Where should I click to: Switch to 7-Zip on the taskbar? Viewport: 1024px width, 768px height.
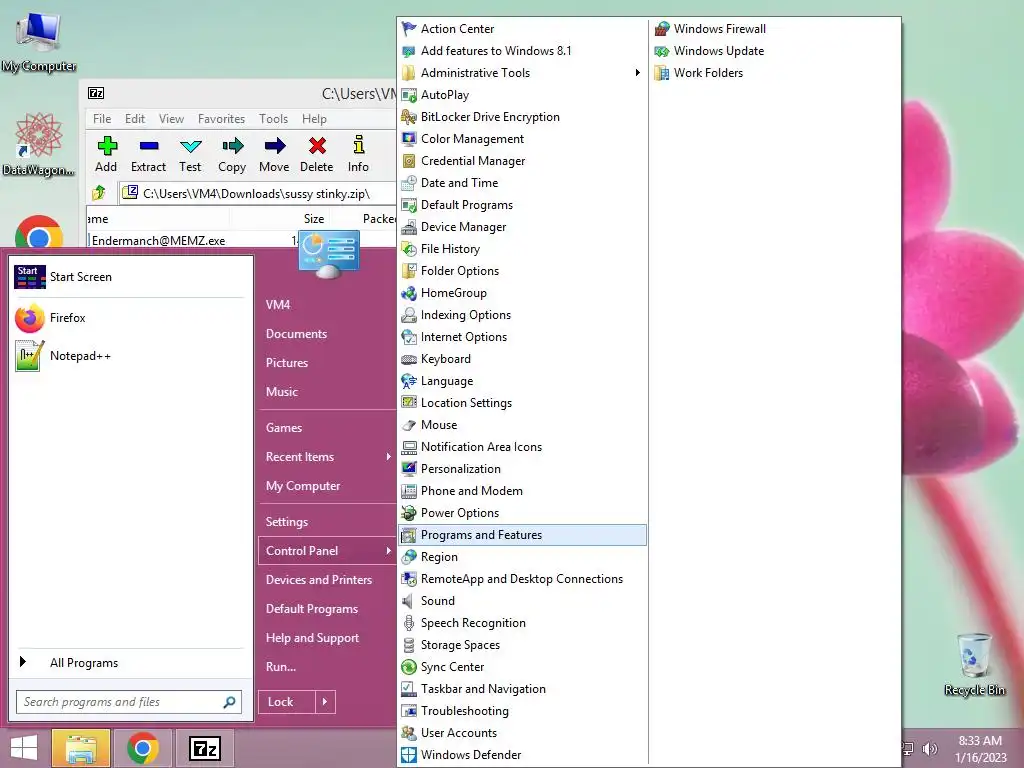[x=204, y=748]
